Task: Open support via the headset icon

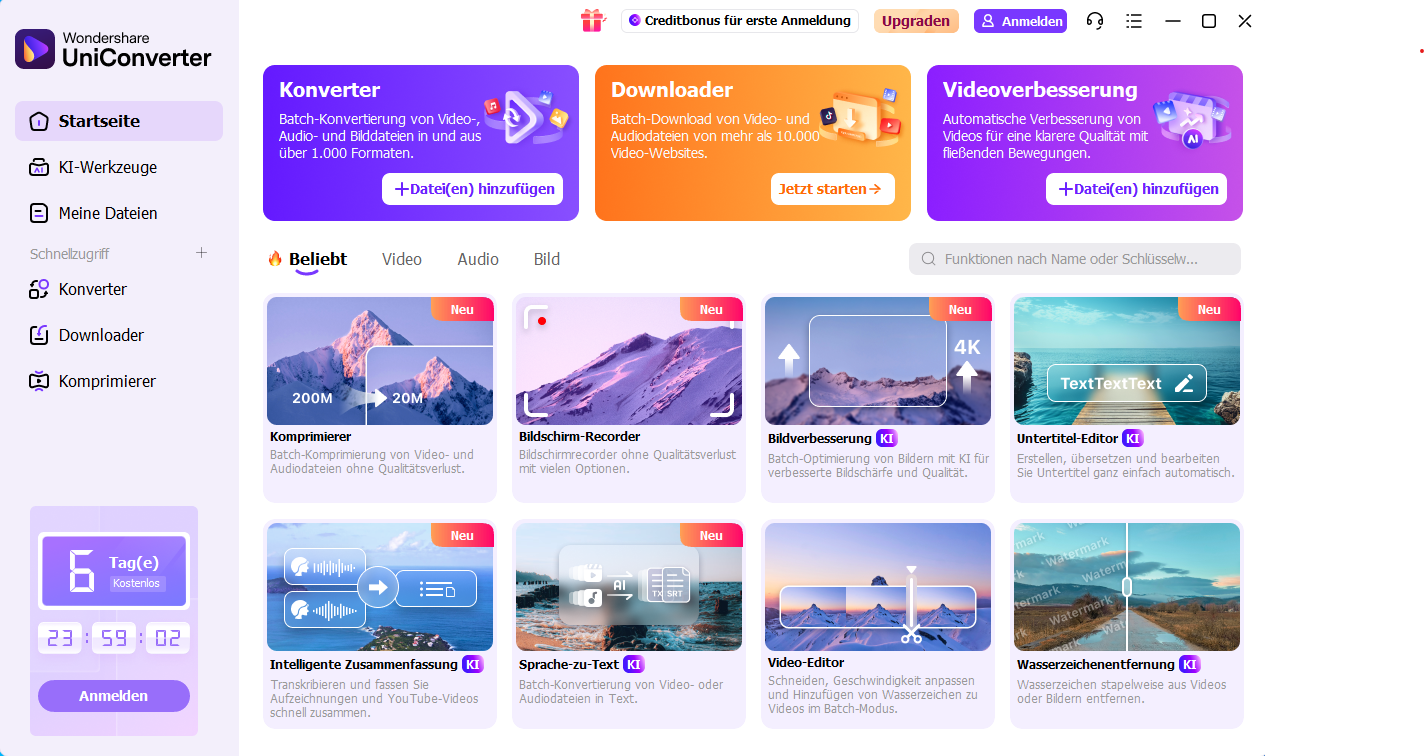Action: click(1095, 20)
